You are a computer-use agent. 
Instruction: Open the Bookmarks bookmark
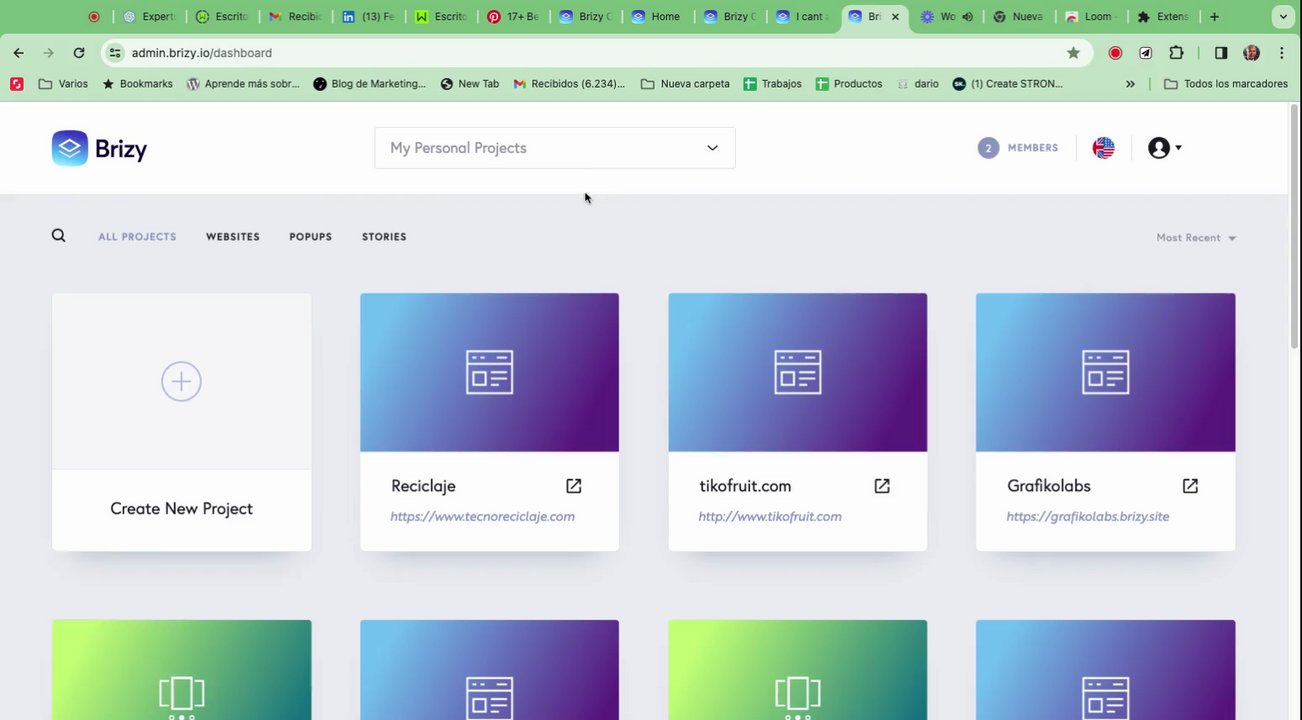137,84
